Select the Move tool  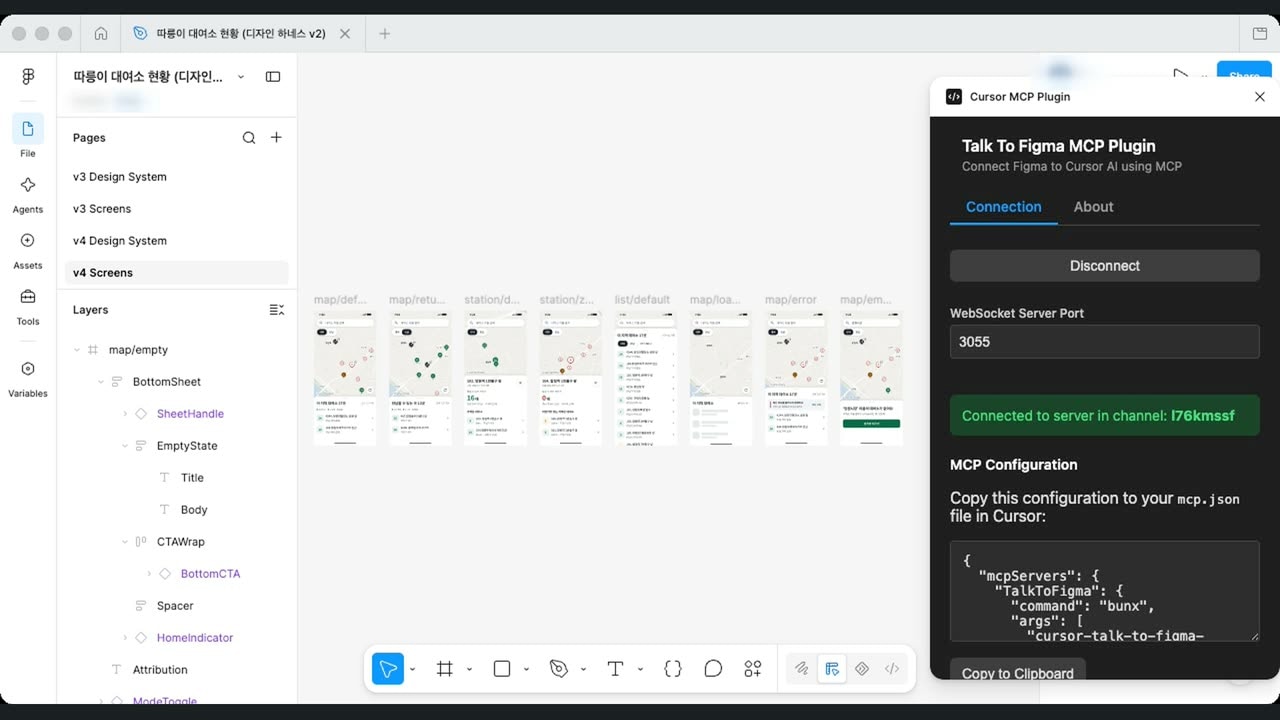388,669
